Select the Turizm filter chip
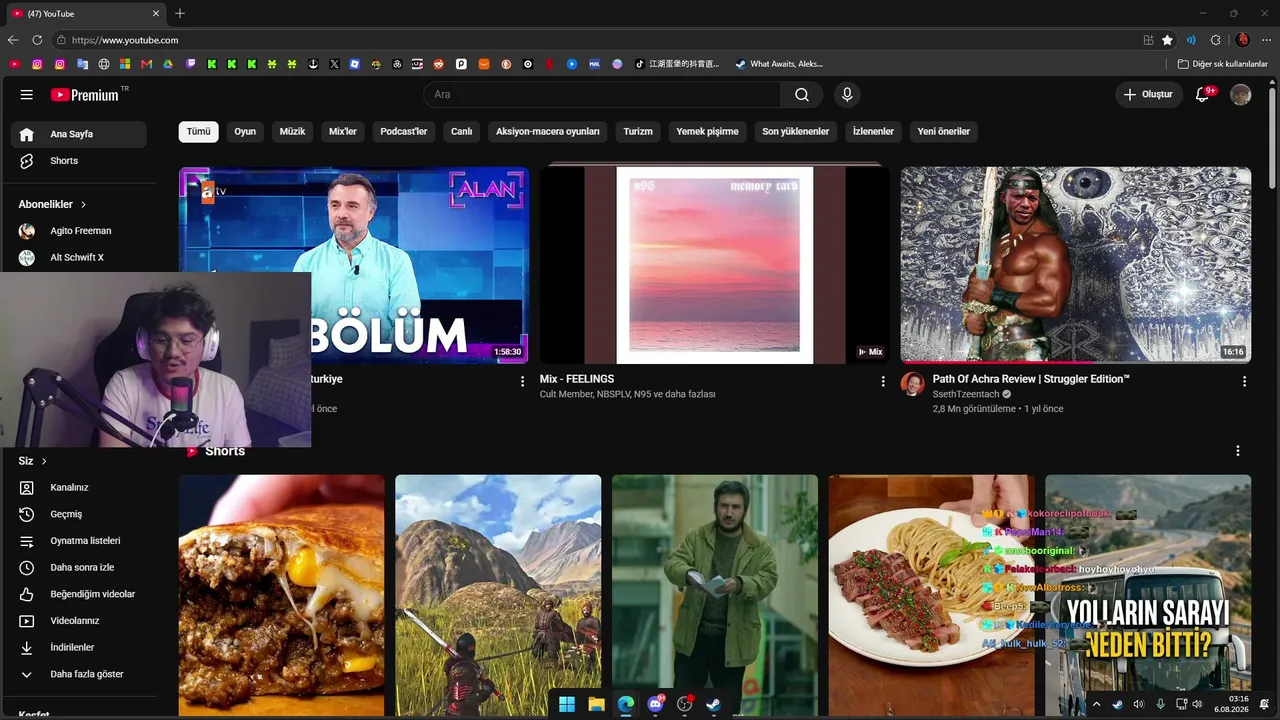The width and height of the screenshot is (1280, 720). 638,131
